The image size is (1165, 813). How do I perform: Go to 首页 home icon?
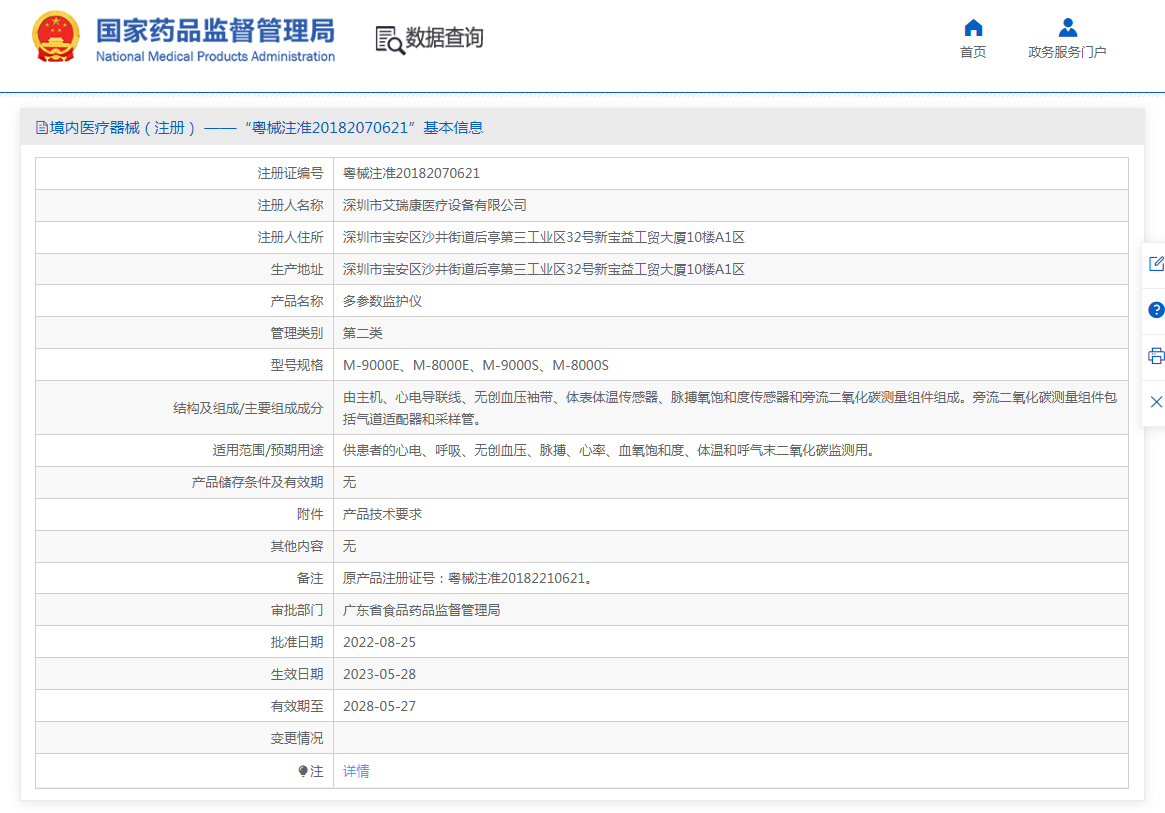pyautogui.click(x=973, y=28)
